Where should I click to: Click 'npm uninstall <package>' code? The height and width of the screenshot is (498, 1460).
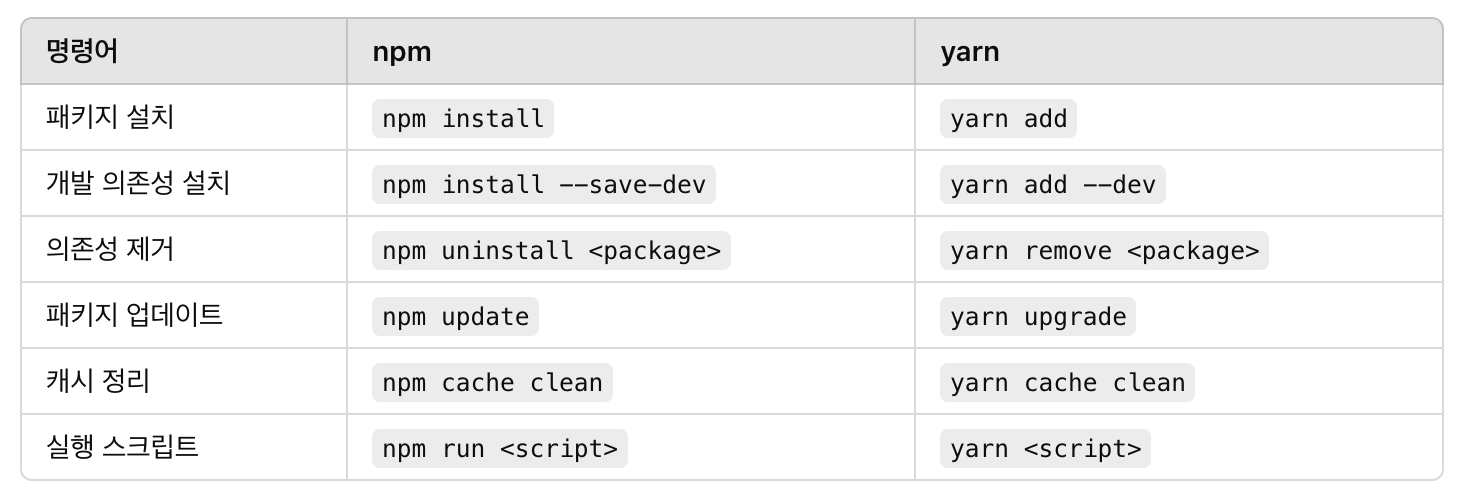click(x=551, y=251)
